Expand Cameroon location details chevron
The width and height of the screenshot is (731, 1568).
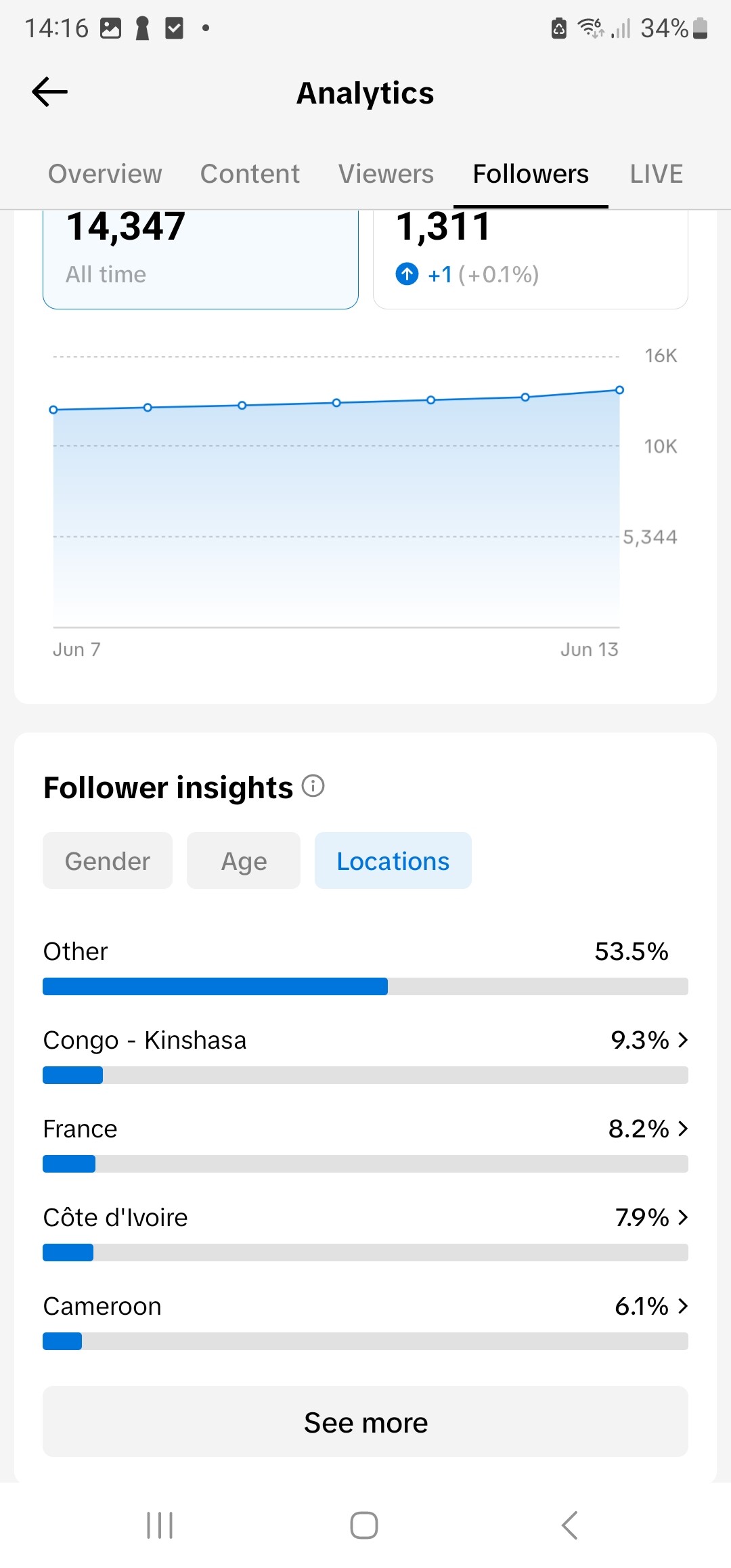[683, 1306]
